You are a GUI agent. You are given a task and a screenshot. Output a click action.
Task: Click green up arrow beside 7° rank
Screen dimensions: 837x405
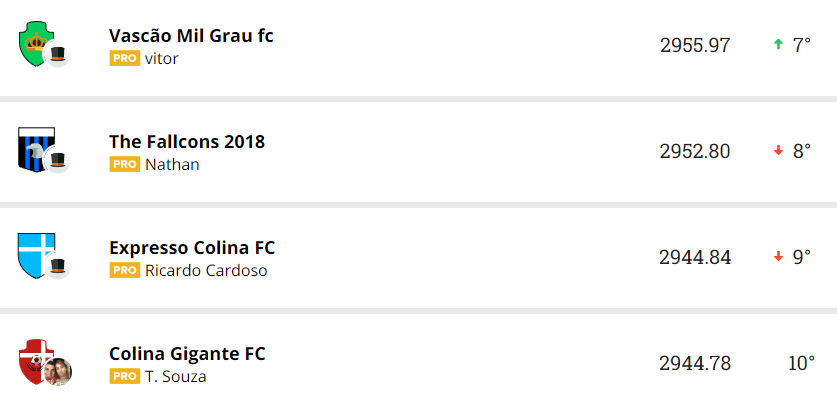tap(778, 45)
